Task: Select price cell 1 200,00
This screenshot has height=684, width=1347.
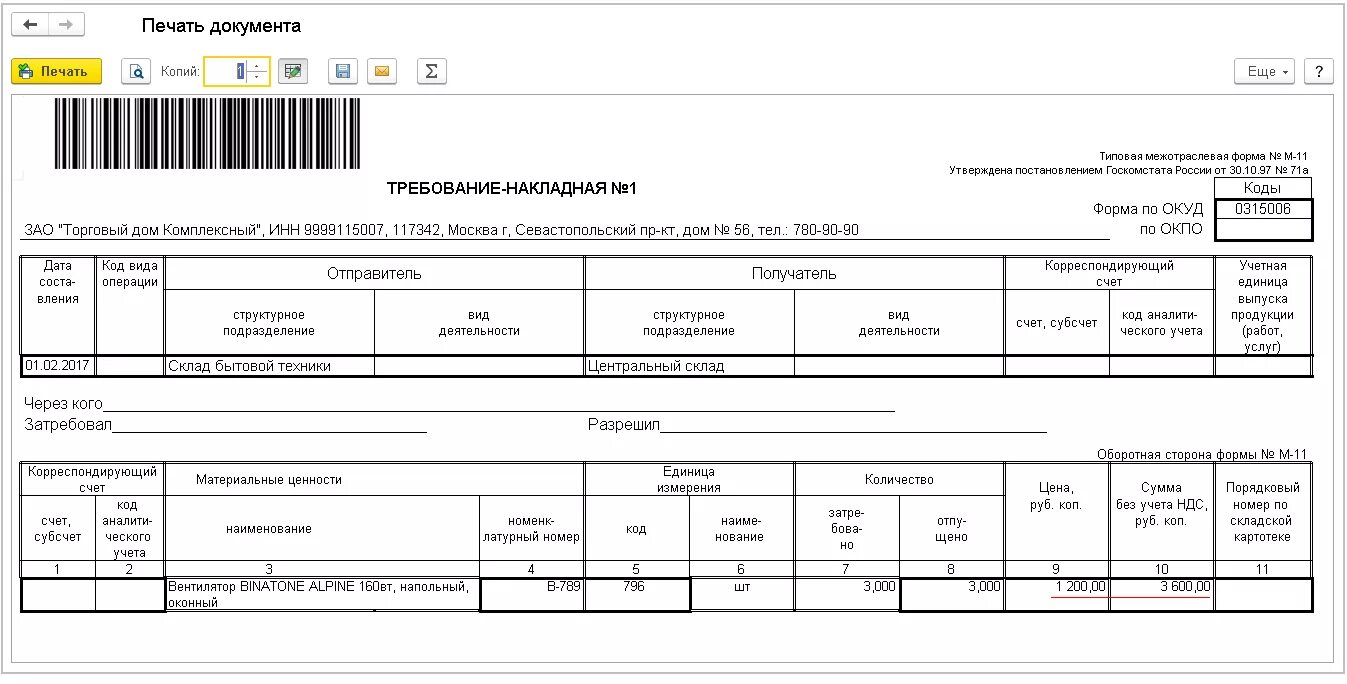Action: (x=1057, y=595)
